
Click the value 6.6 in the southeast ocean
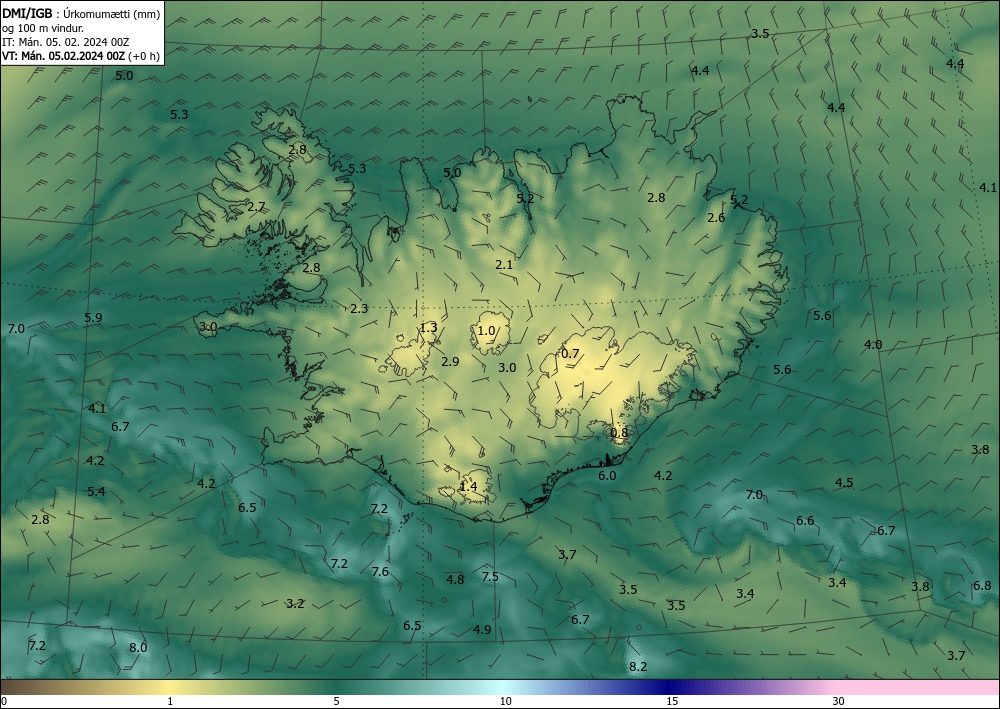tap(805, 521)
